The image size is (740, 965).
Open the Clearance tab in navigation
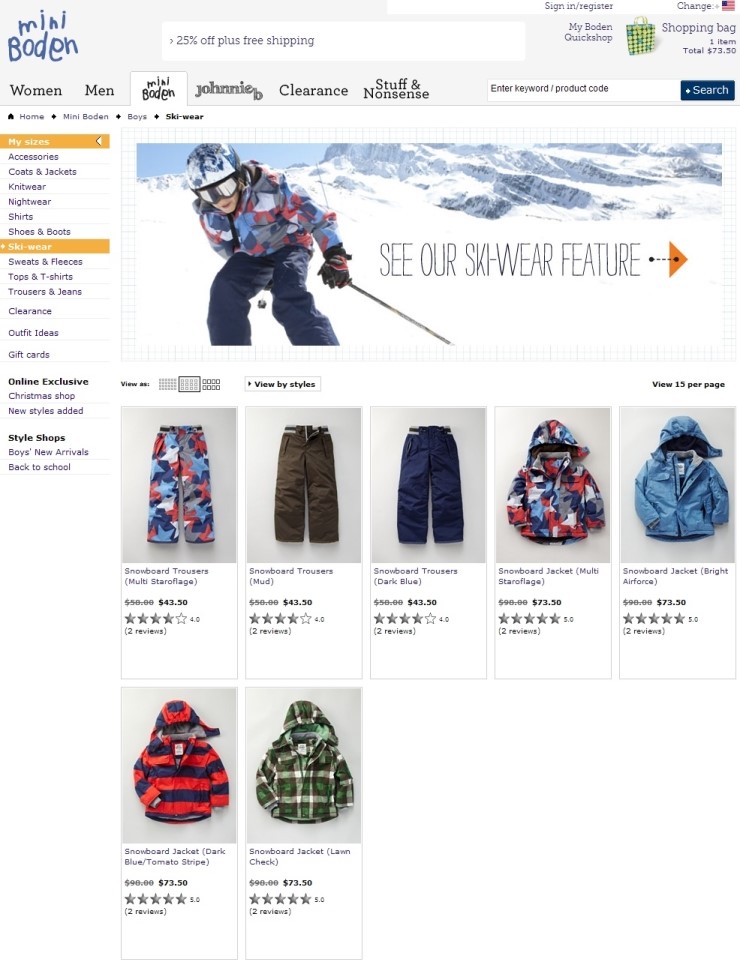click(x=313, y=90)
